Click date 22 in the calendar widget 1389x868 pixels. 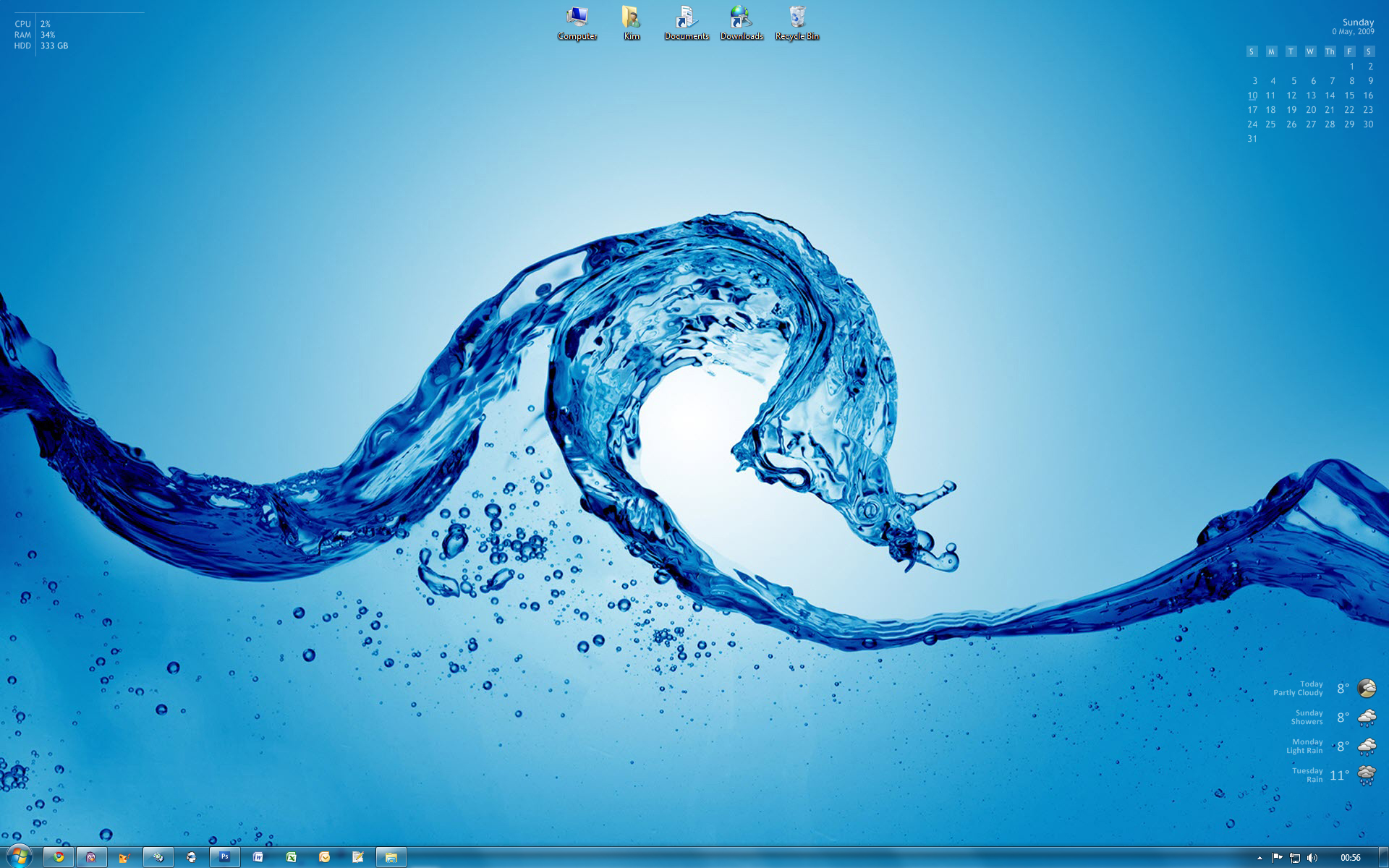click(x=1349, y=110)
